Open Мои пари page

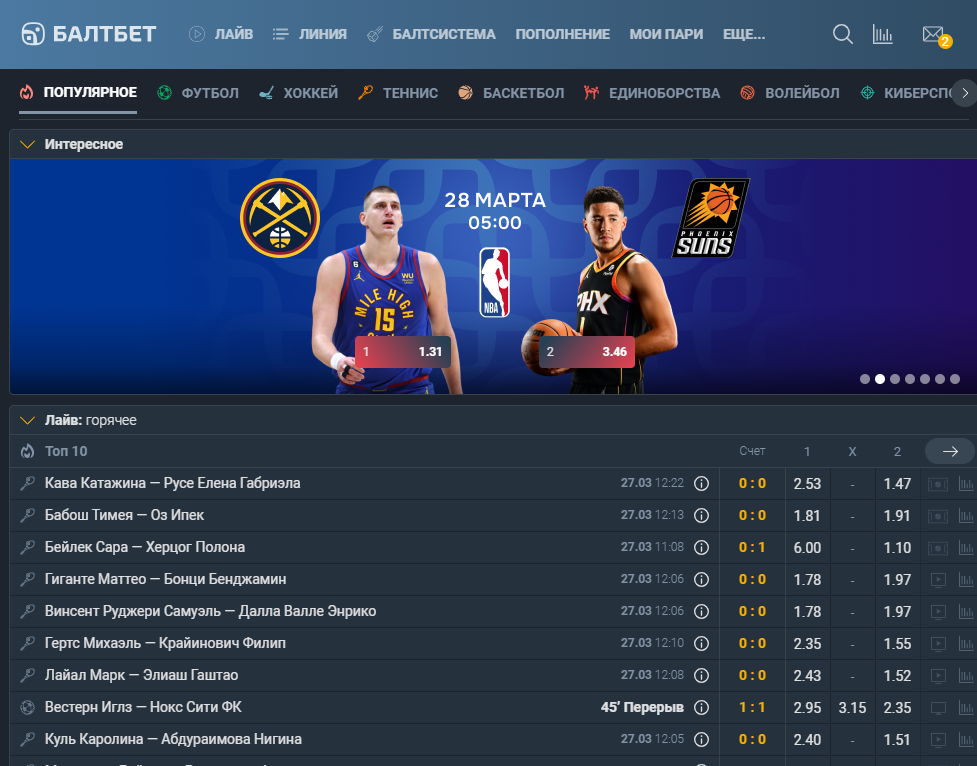pyautogui.click(x=666, y=34)
